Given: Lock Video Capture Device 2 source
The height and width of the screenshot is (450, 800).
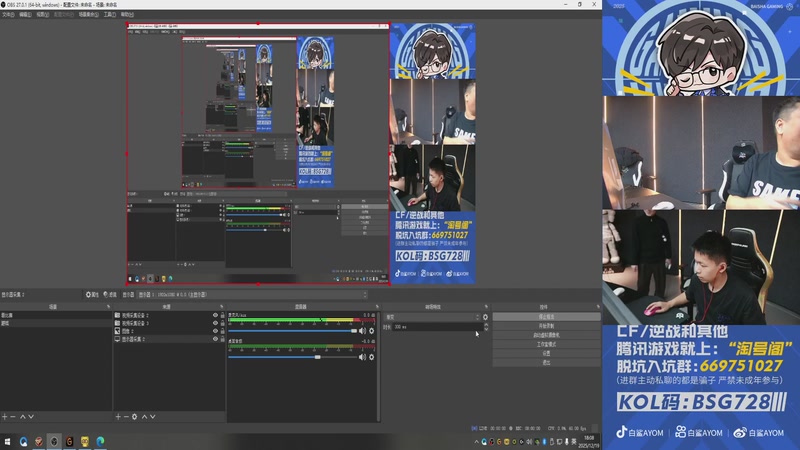Looking at the screenshot, I should (222, 315).
